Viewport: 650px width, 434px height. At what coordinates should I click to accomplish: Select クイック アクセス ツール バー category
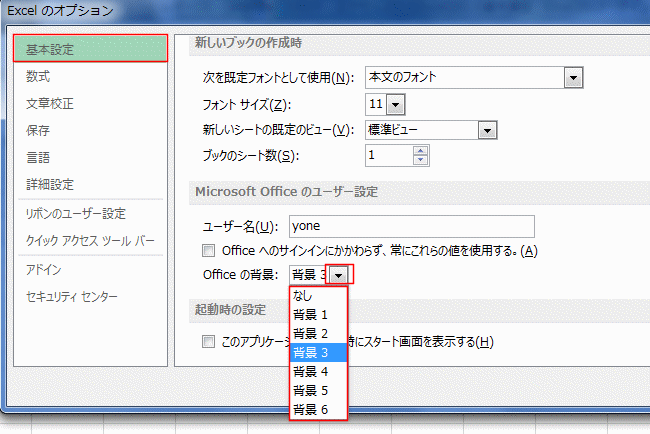(90, 240)
